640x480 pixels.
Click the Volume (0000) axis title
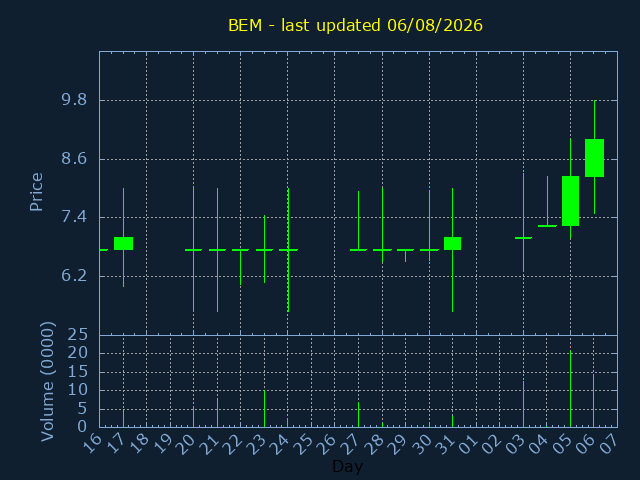(48, 382)
